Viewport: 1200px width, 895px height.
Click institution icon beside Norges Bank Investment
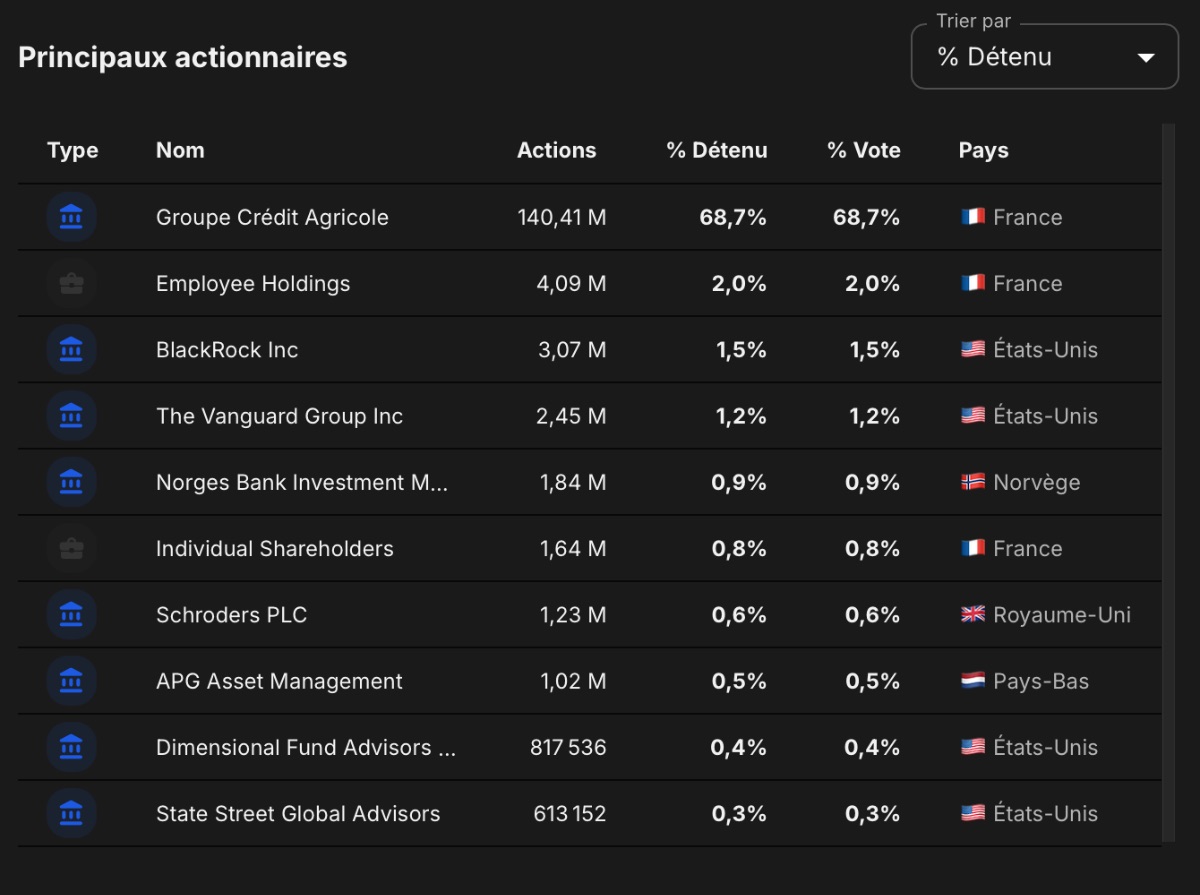click(x=71, y=482)
